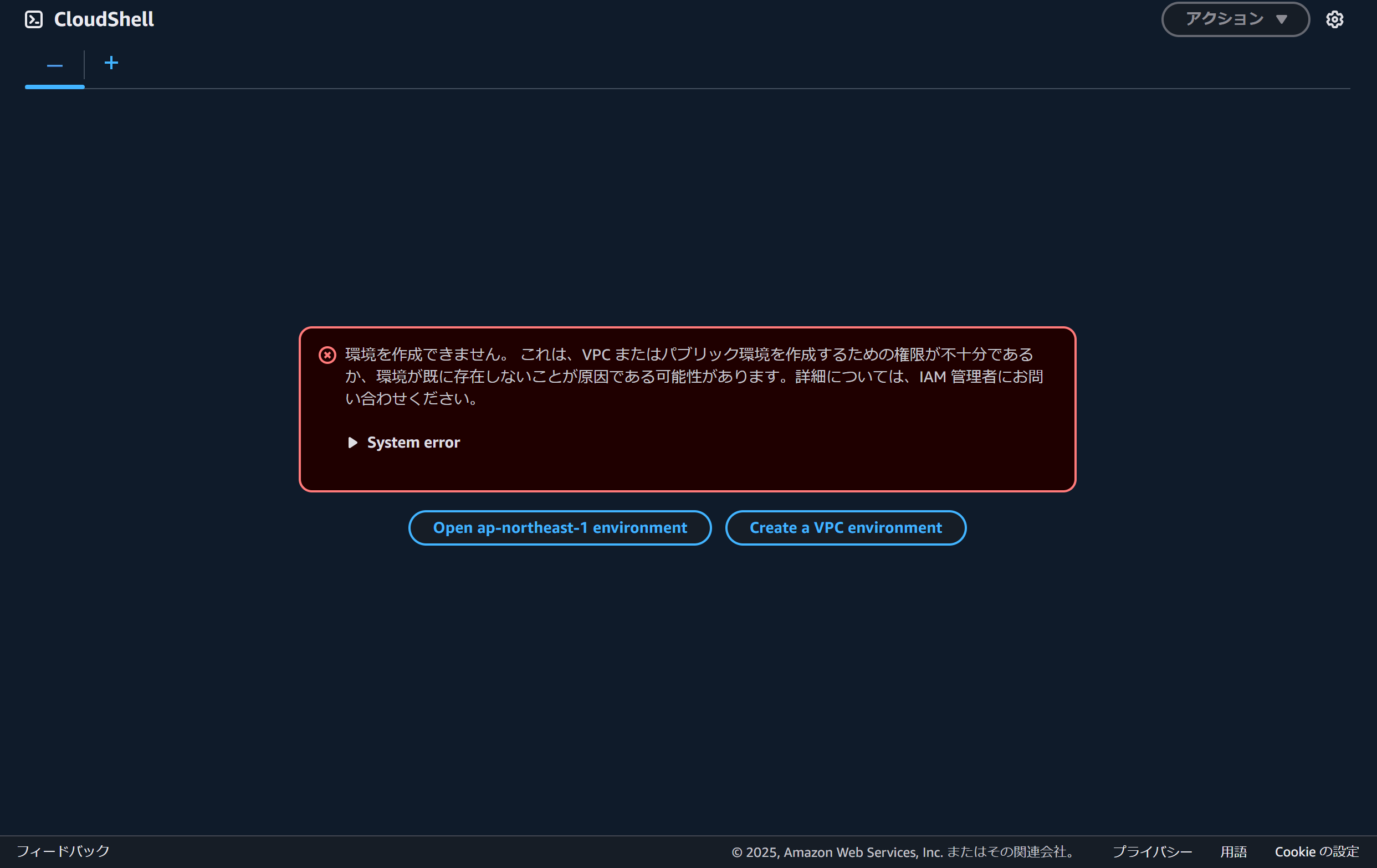Open Cookie の設定 in the footer
The height and width of the screenshot is (868, 1377).
[1316, 851]
